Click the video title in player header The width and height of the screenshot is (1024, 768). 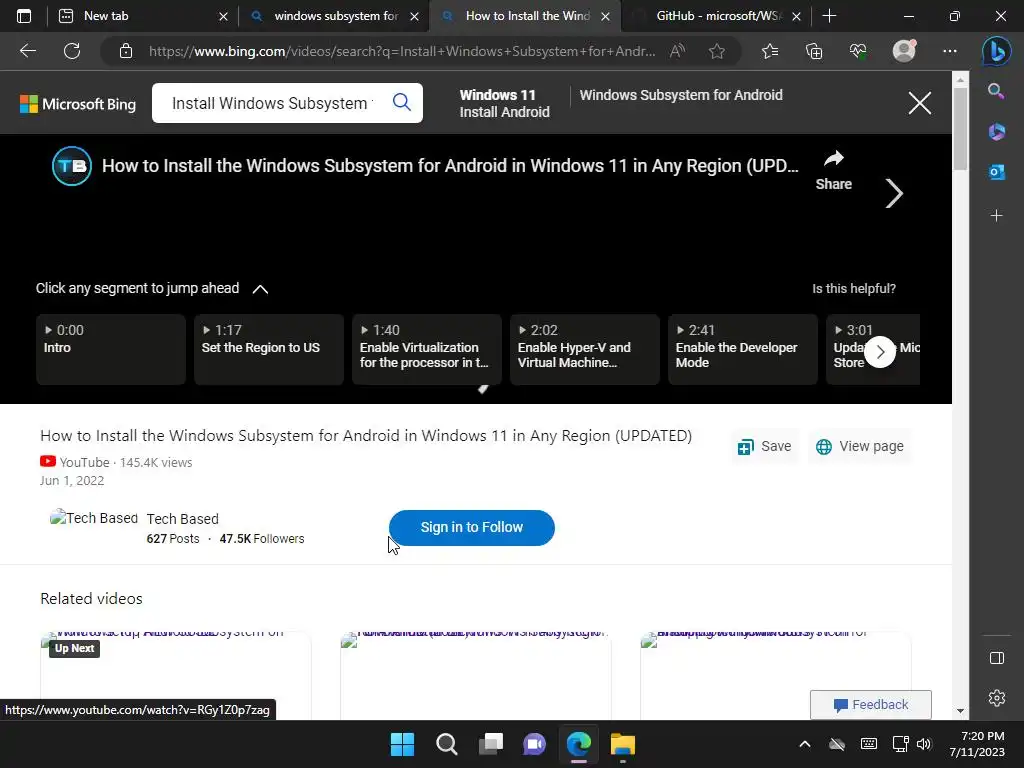pyautogui.click(x=450, y=166)
